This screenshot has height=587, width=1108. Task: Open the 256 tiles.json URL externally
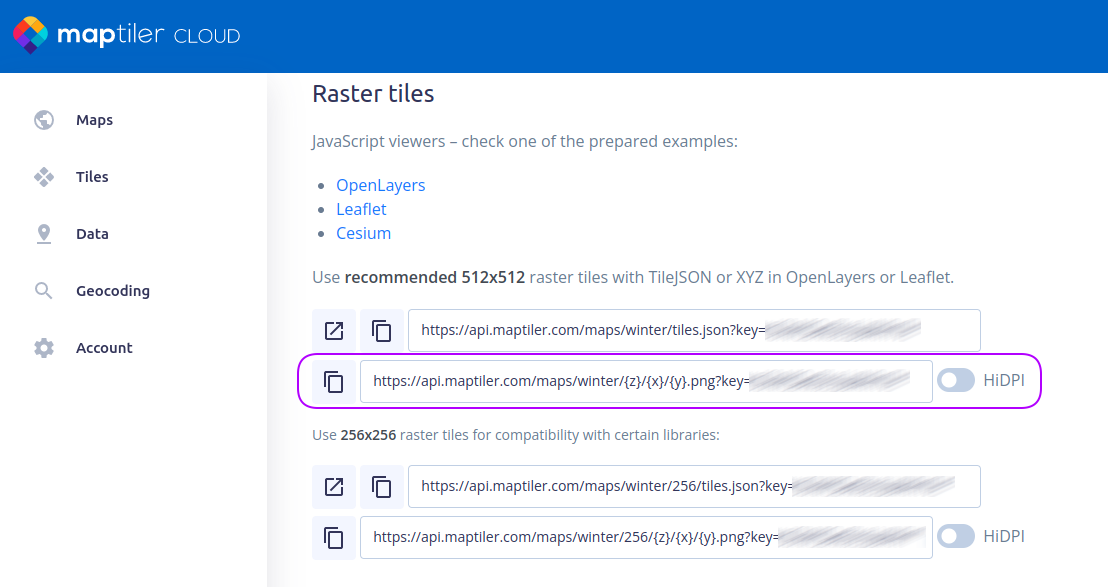coord(334,486)
